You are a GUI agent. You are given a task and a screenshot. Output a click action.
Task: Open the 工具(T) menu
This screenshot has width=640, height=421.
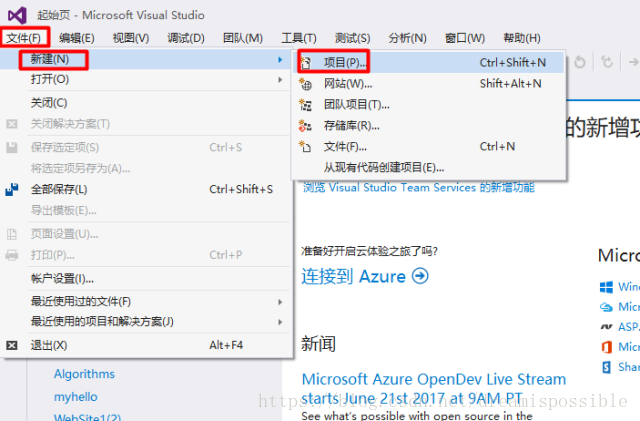coord(298,38)
